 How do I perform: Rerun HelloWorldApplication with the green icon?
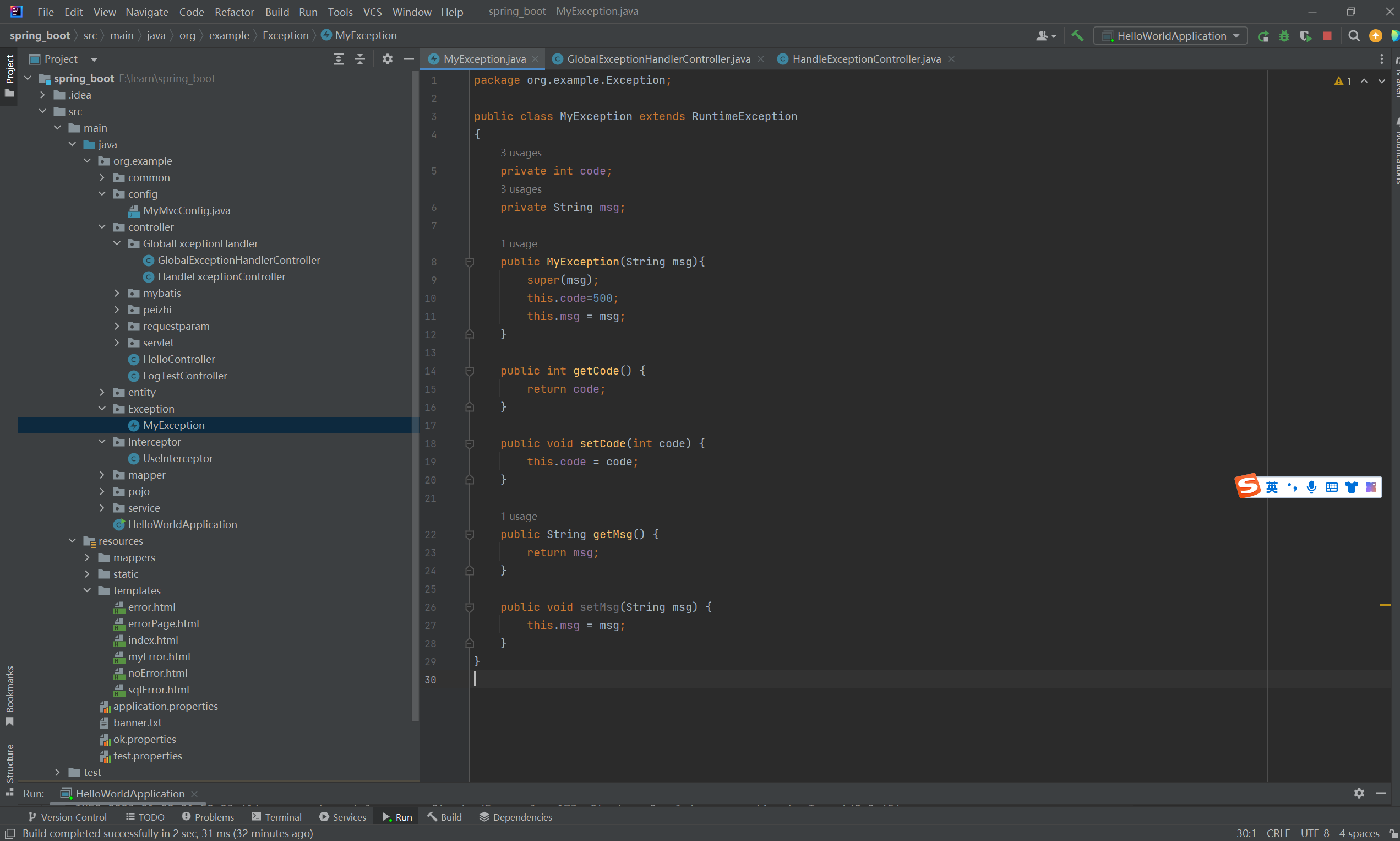[1262, 36]
